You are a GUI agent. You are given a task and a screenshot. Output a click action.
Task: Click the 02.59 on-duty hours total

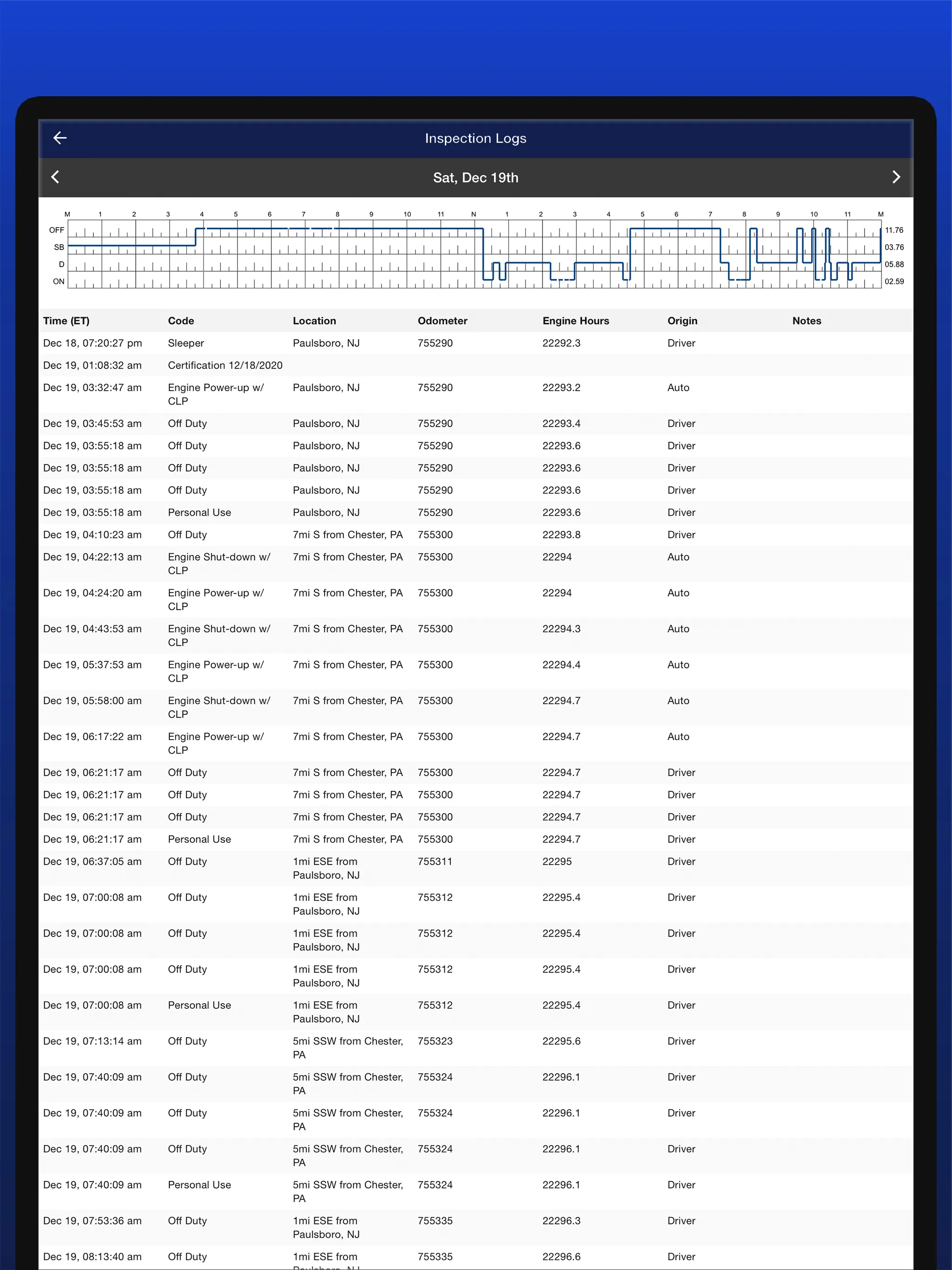(894, 282)
